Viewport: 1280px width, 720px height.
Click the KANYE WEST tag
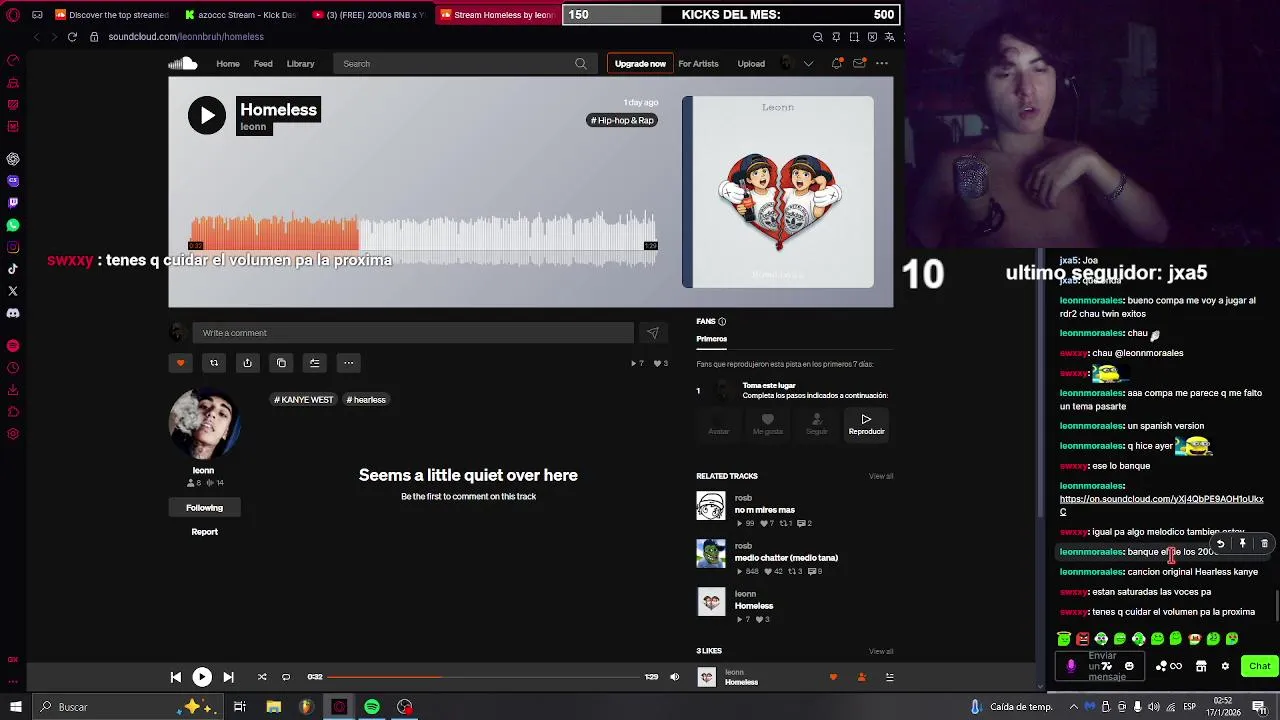pyautogui.click(x=304, y=400)
